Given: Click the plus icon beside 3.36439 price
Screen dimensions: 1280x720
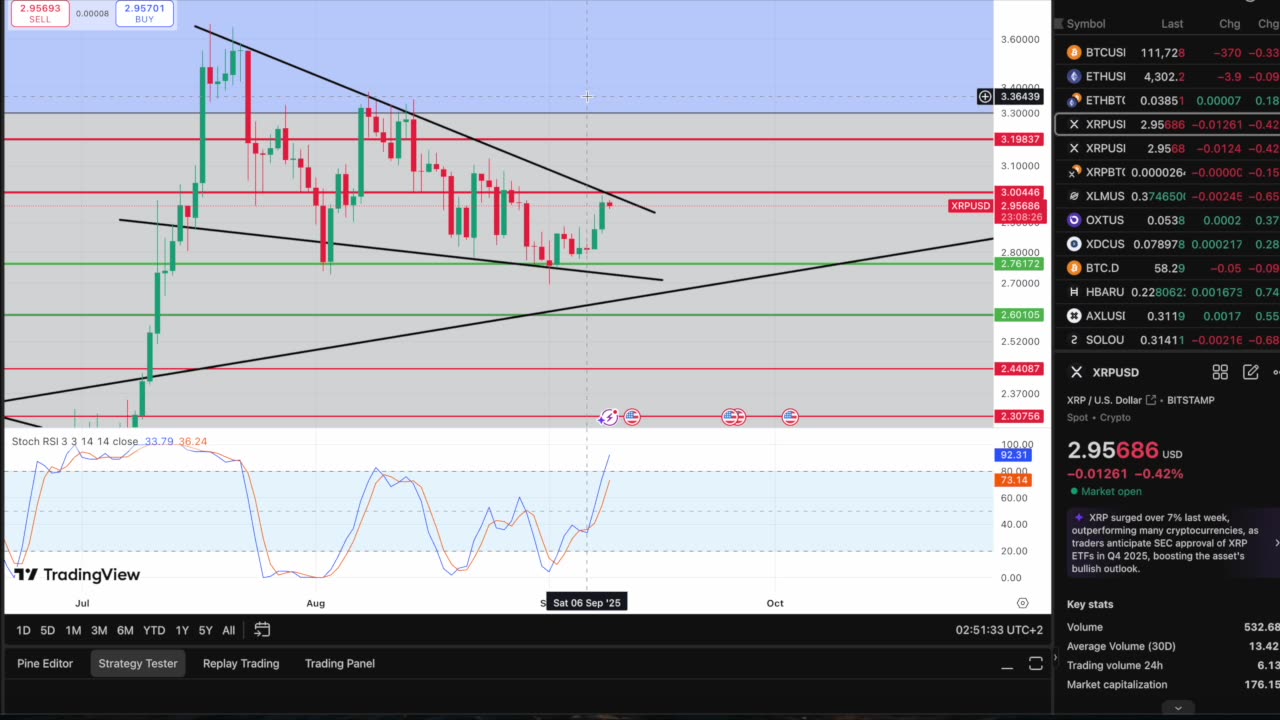Looking at the screenshot, I should (985, 97).
